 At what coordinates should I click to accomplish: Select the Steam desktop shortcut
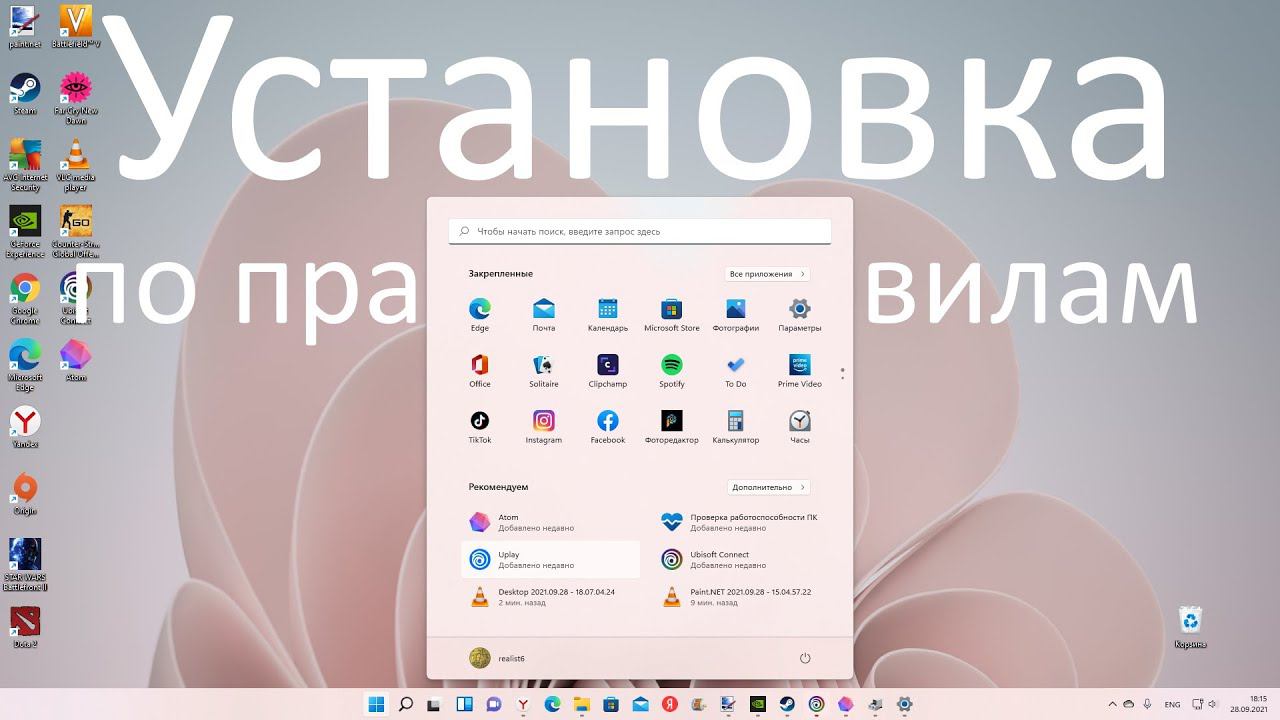24,94
